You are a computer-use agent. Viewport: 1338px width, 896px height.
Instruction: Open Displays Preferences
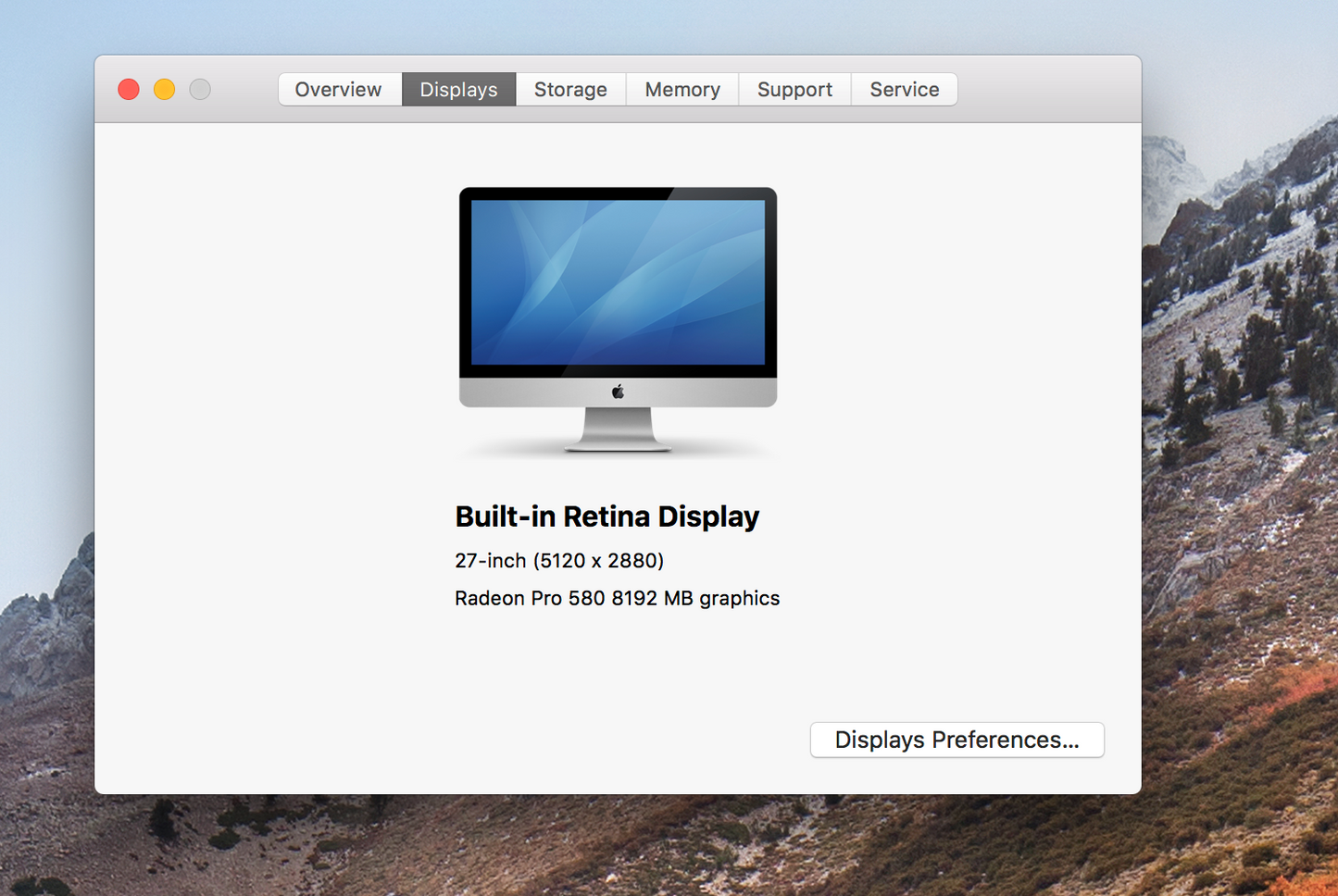(x=957, y=740)
